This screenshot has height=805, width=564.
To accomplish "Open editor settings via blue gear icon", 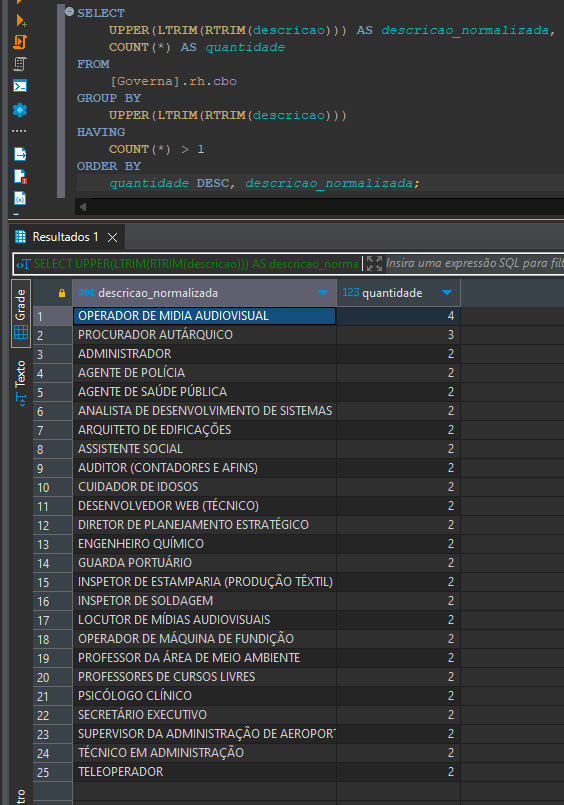I will (x=20, y=110).
